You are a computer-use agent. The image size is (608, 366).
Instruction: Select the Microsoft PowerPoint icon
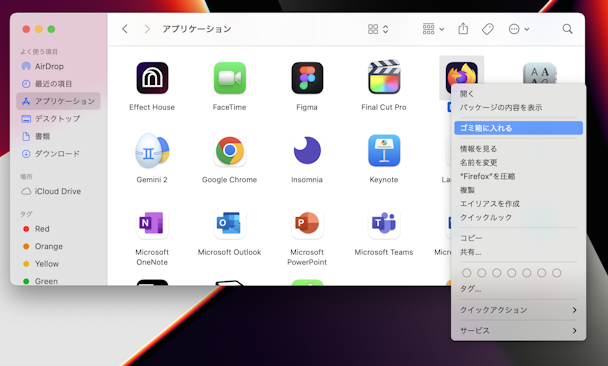[307, 223]
